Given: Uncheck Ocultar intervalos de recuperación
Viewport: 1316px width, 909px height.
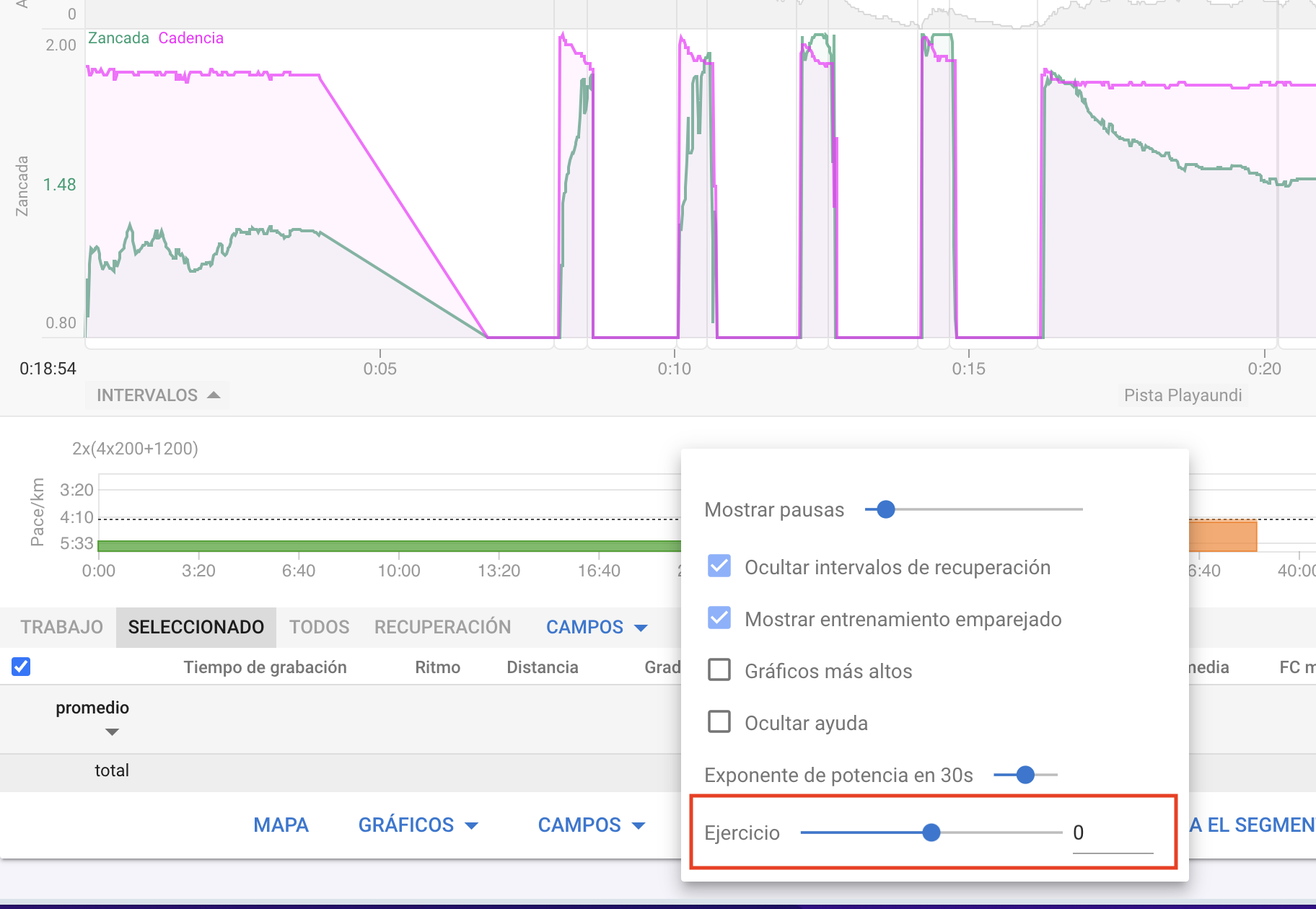Looking at the screenshot, I should click(719, 566).
